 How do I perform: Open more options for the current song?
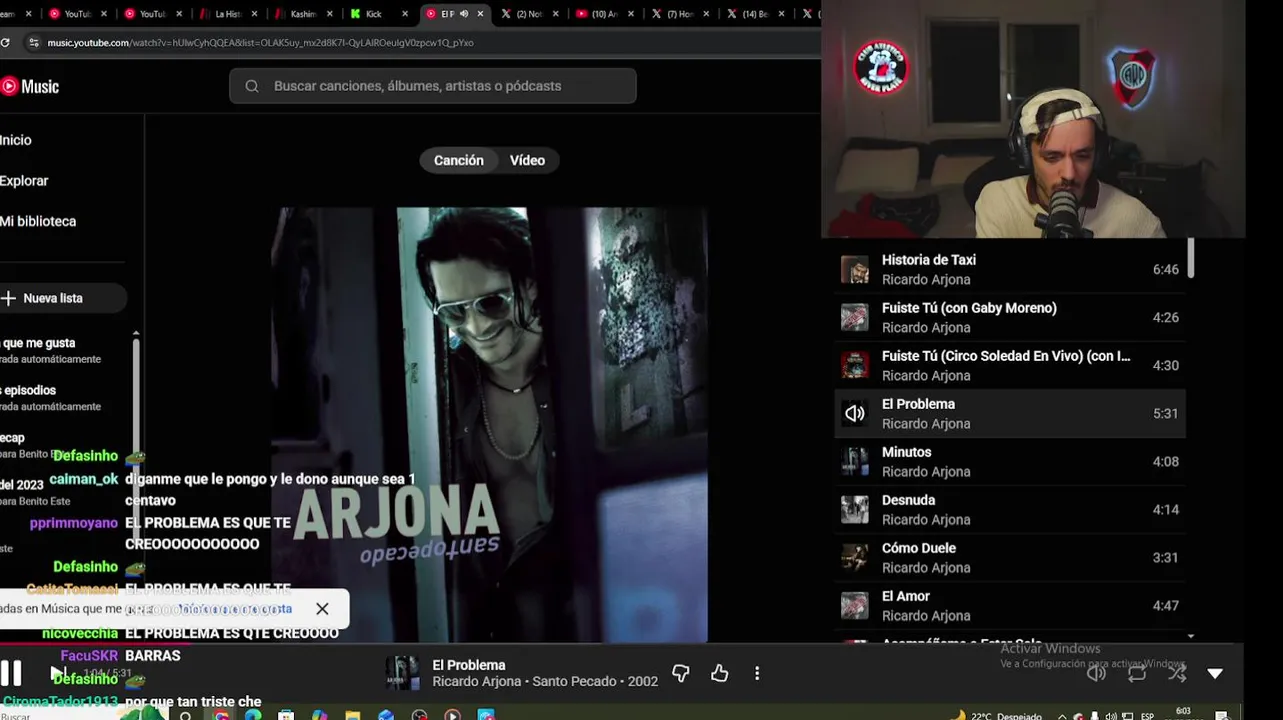pyautogui.click(x=757, y=674)
